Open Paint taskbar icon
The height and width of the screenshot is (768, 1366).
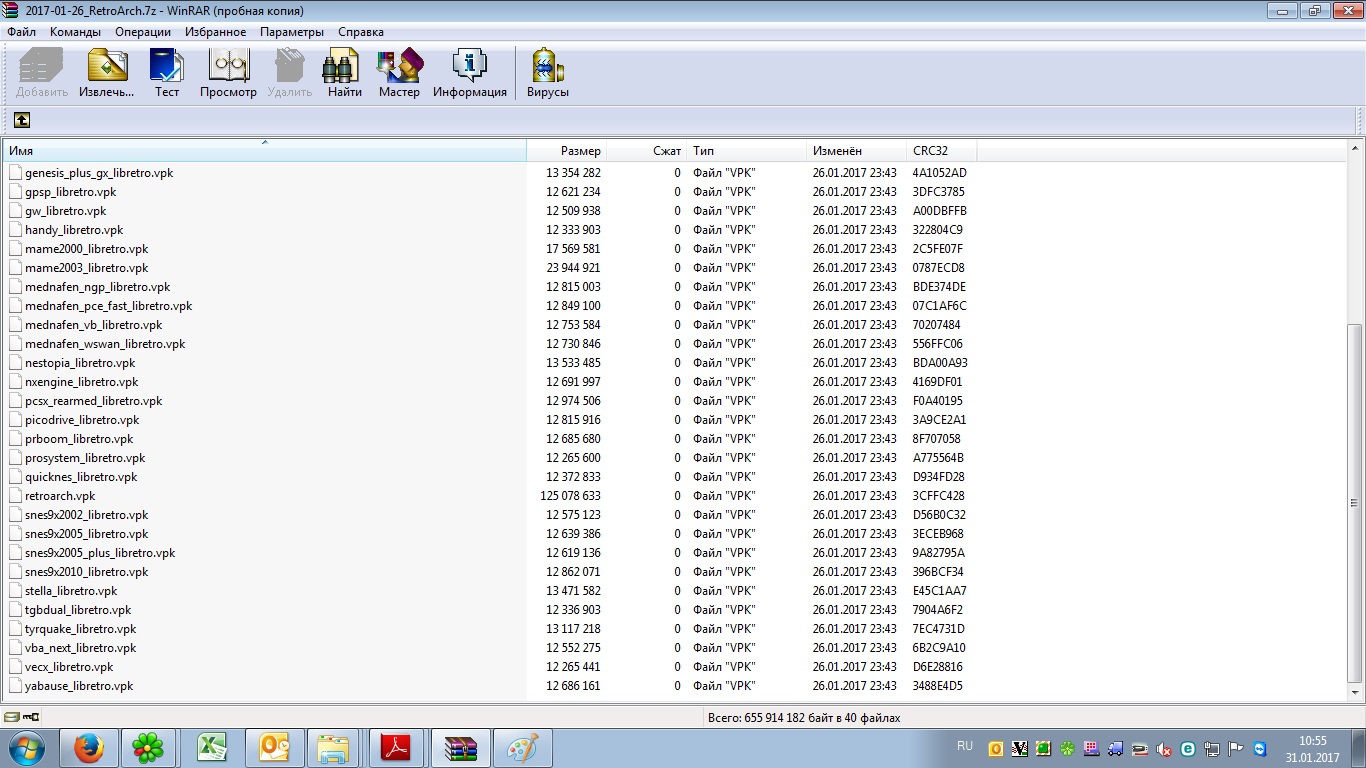523,748
